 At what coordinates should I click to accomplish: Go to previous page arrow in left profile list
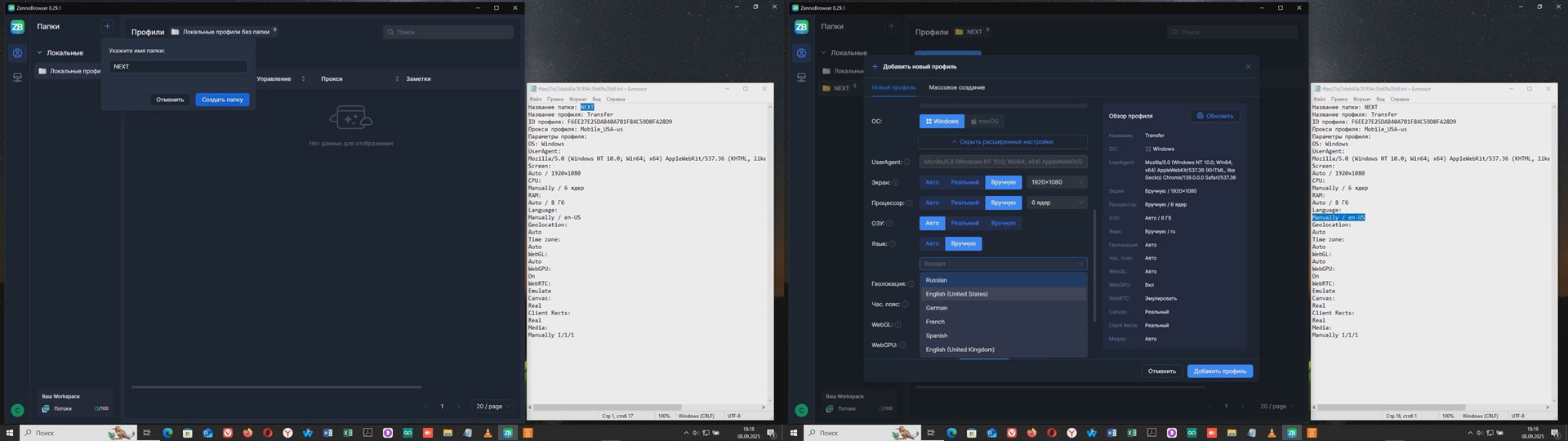(425, 406)
